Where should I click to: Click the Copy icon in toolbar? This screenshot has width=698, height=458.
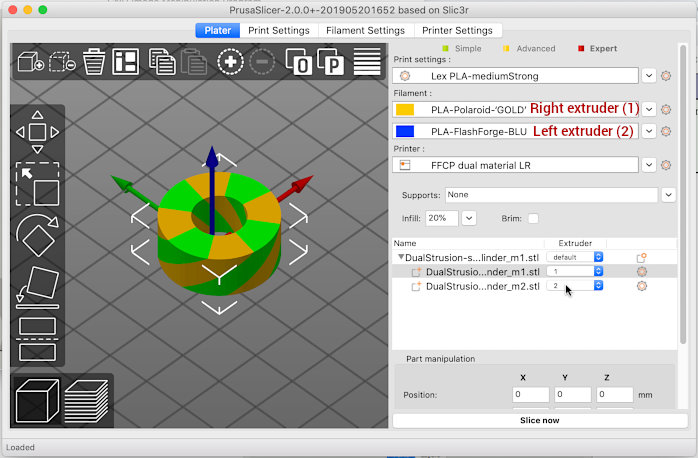tap(162, 62)
